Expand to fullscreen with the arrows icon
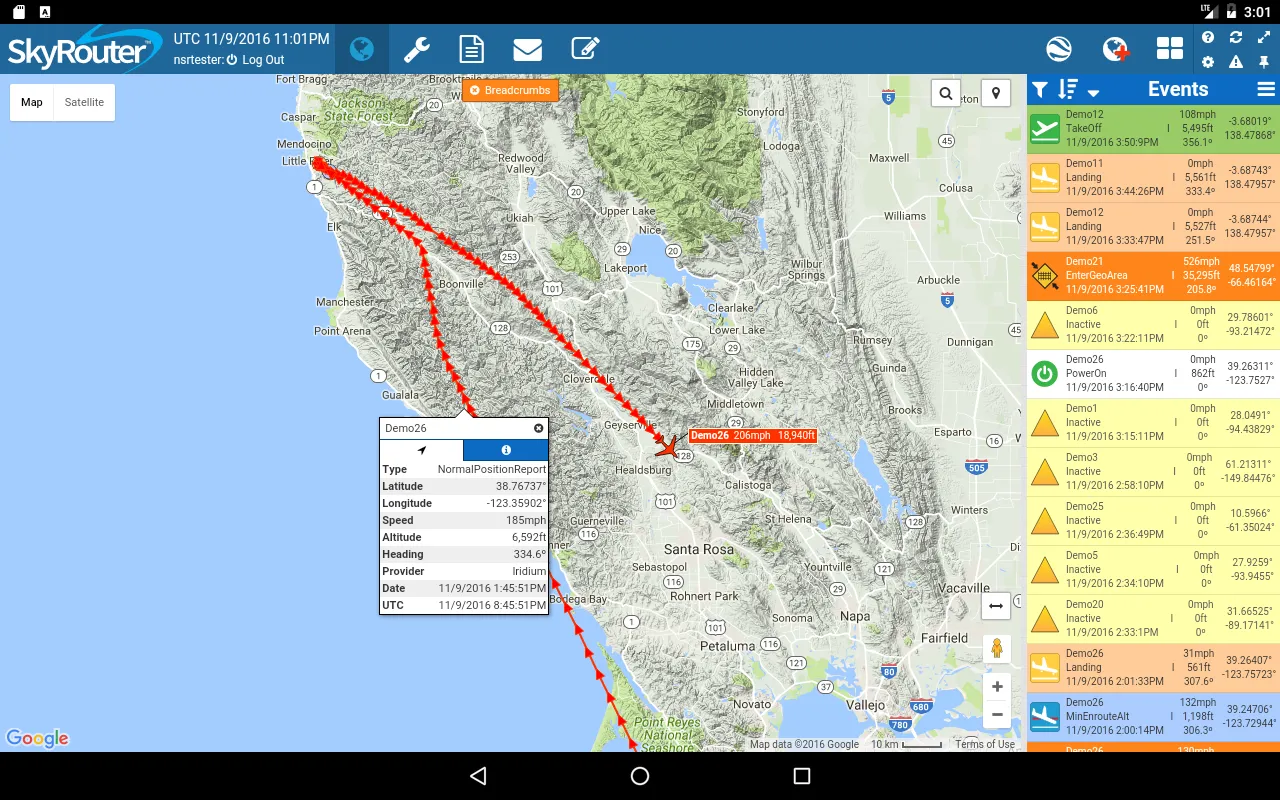The image size is (1280, 800). (1264, 37)
